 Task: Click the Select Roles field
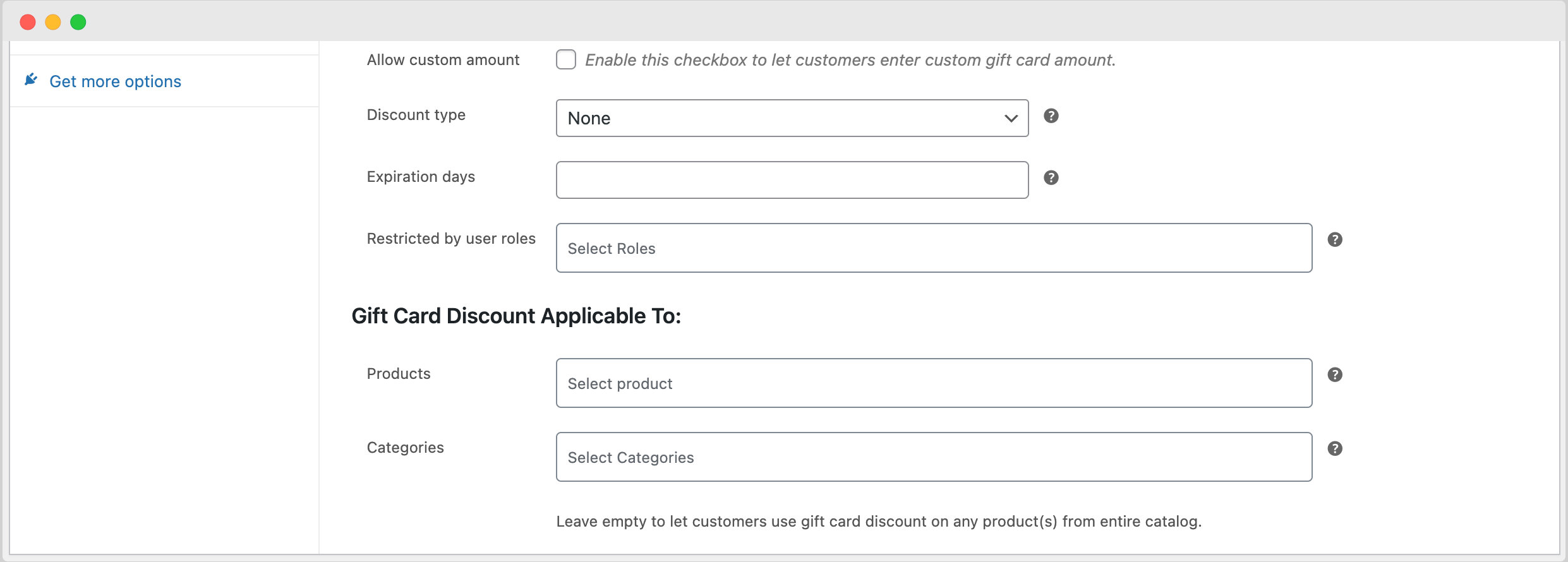(934, 248)
